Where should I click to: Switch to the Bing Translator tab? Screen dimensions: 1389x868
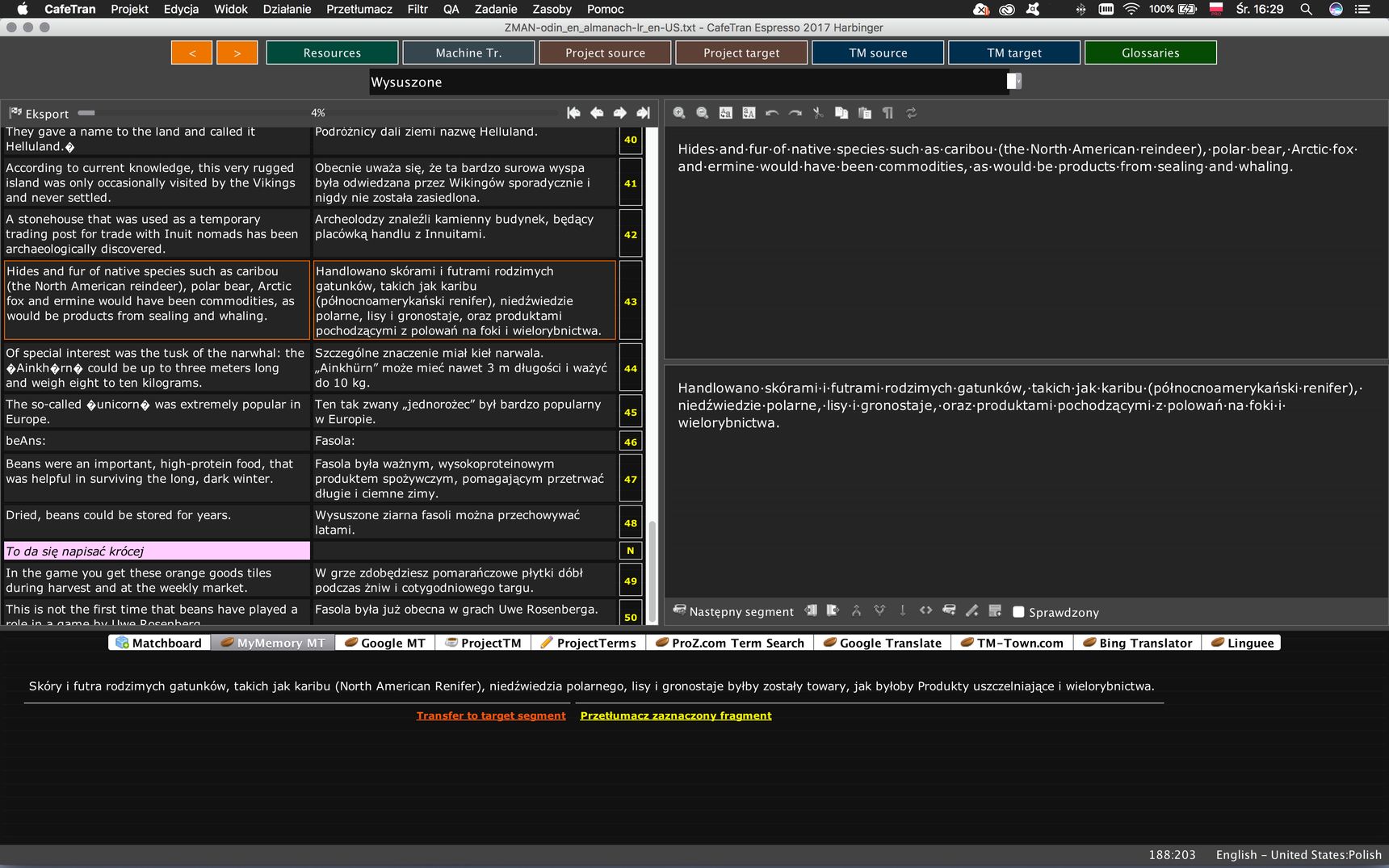point(1138,643)
